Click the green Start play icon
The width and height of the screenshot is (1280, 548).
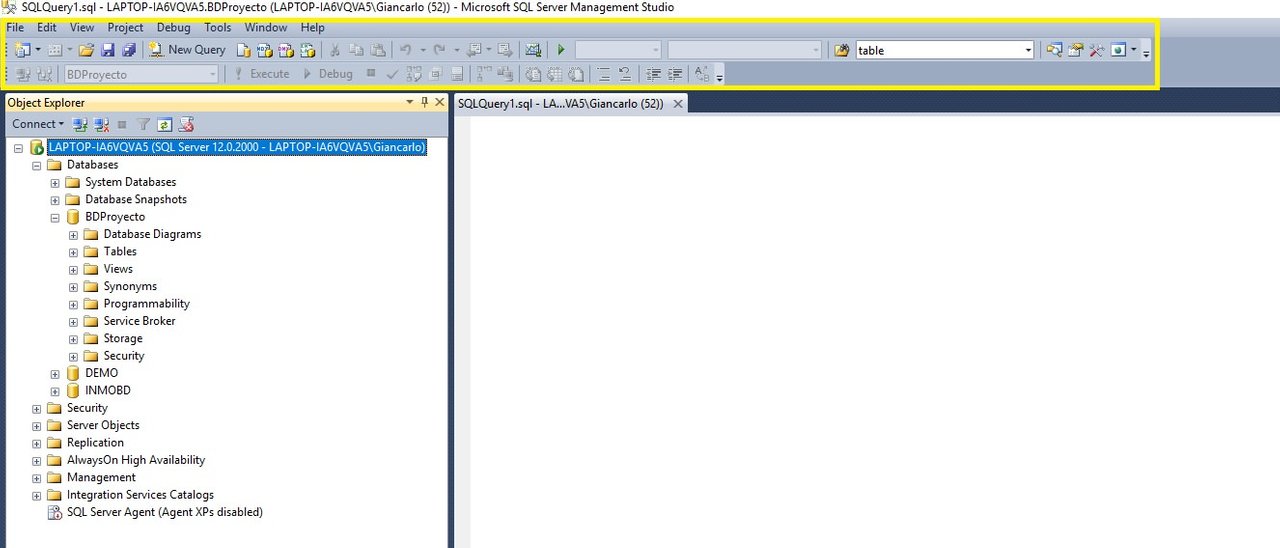pyautogui.click(x=561, y=49)
